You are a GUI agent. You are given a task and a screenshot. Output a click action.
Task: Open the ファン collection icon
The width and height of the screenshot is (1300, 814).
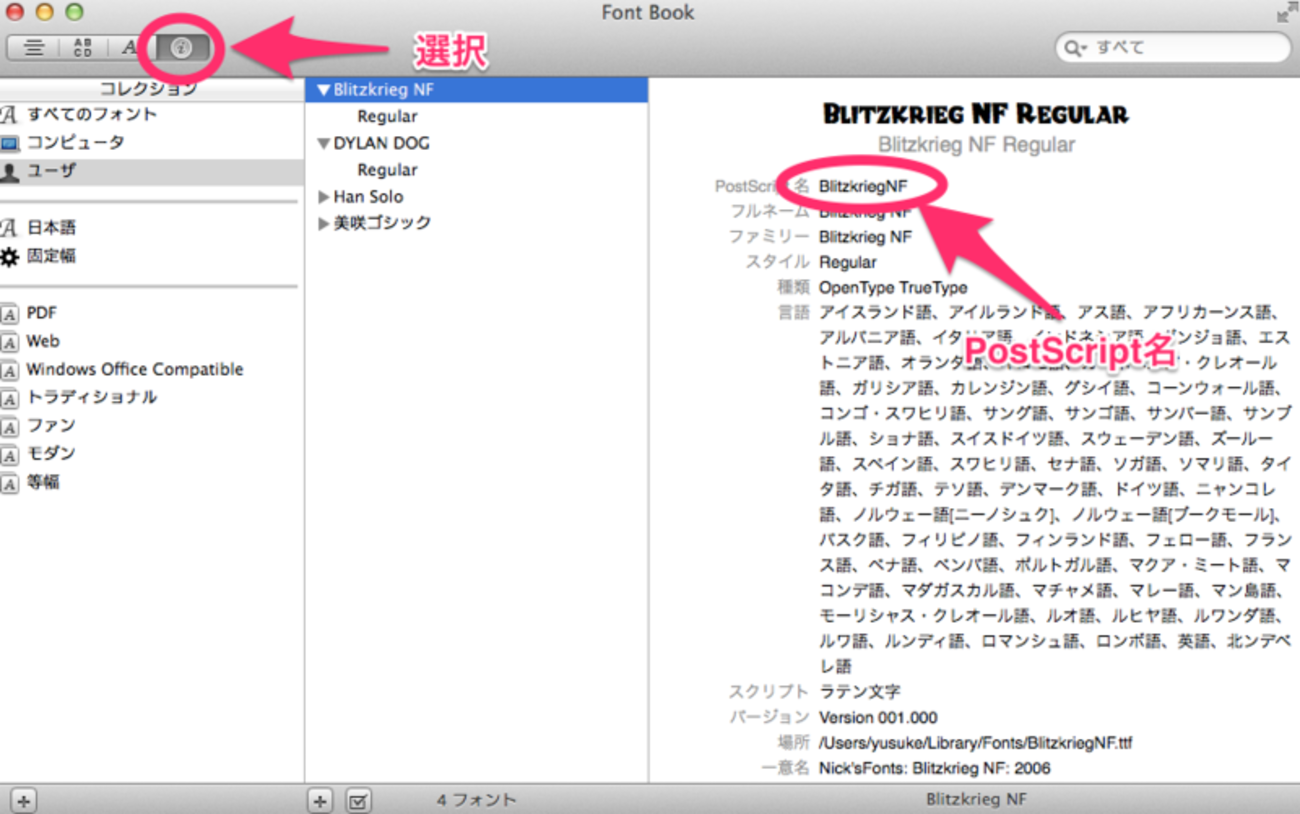pyautogui.click(x=10, y=427)
